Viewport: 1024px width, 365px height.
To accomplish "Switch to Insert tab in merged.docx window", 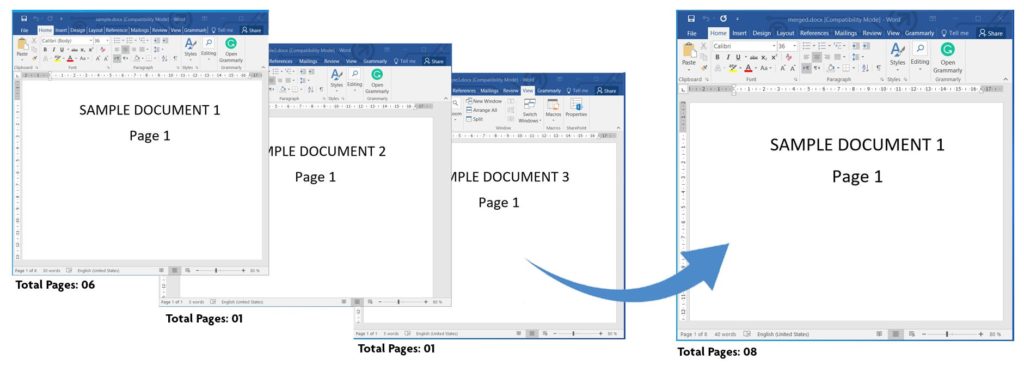I will coord(739,33).
